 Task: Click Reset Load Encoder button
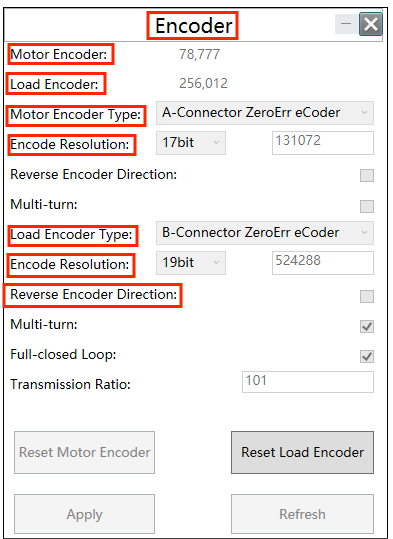(x=302, y=452)
